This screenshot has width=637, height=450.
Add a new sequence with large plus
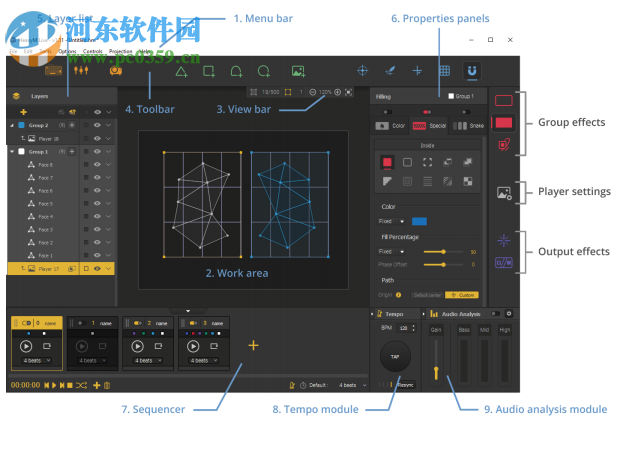coord(253,345)
